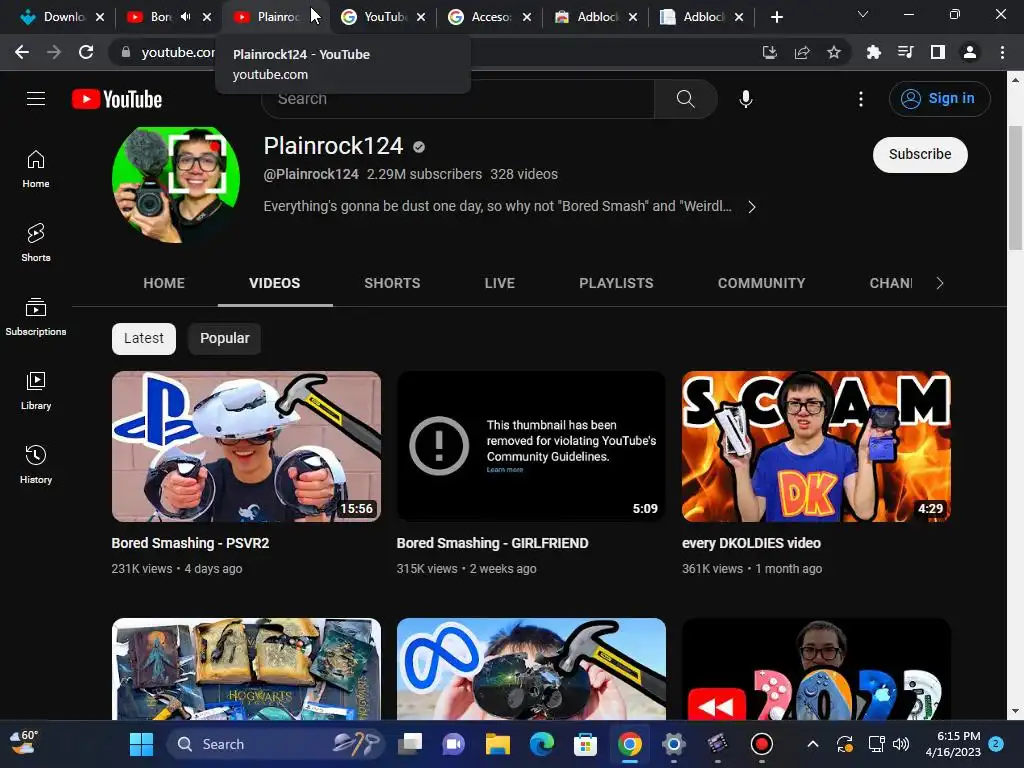Select the VIDEOS channel tab
The height and width of the screenshot is (768, 1024).
(275, 283)
